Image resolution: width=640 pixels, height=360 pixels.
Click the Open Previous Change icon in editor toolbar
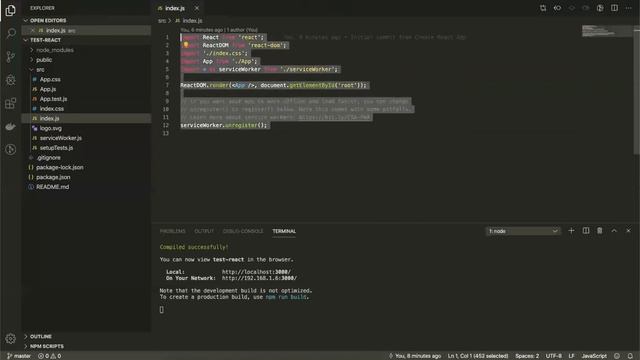point(557,8)
